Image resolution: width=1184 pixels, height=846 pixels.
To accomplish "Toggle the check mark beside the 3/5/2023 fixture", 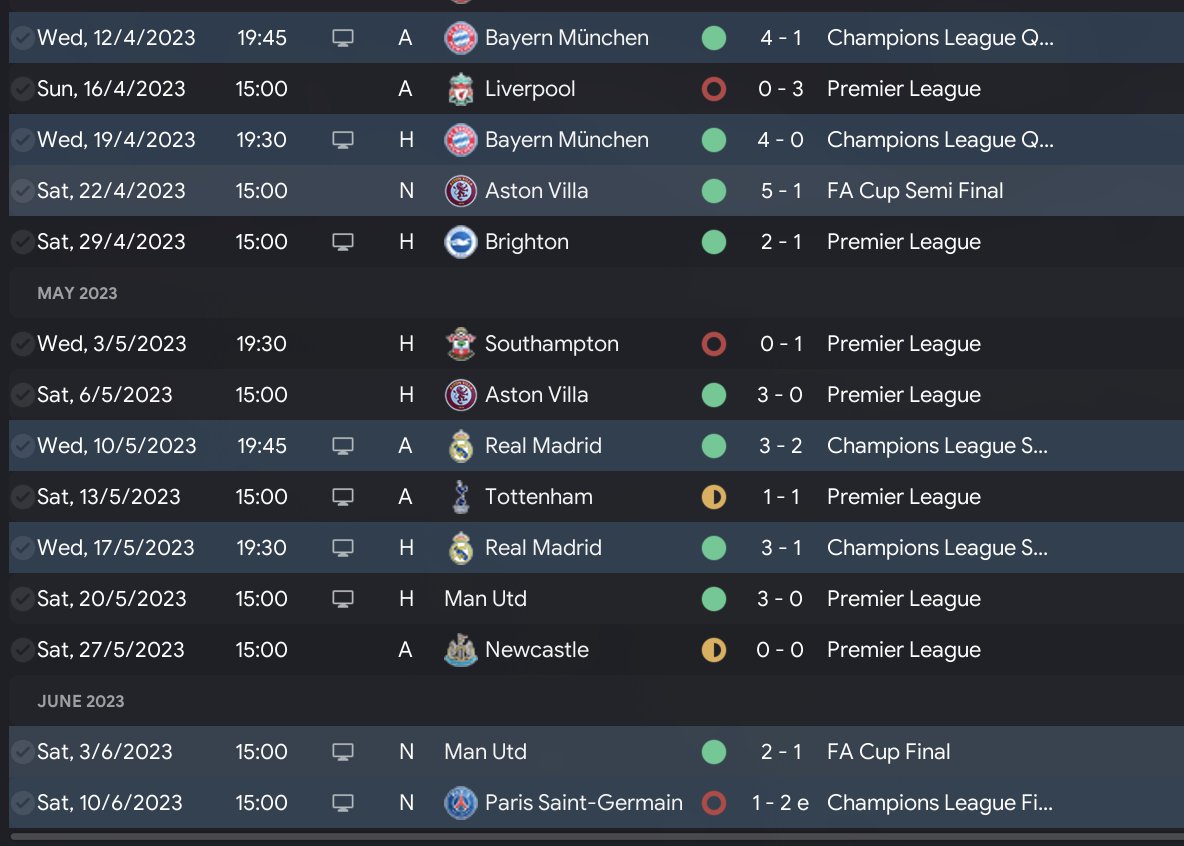I will [22, 344].
